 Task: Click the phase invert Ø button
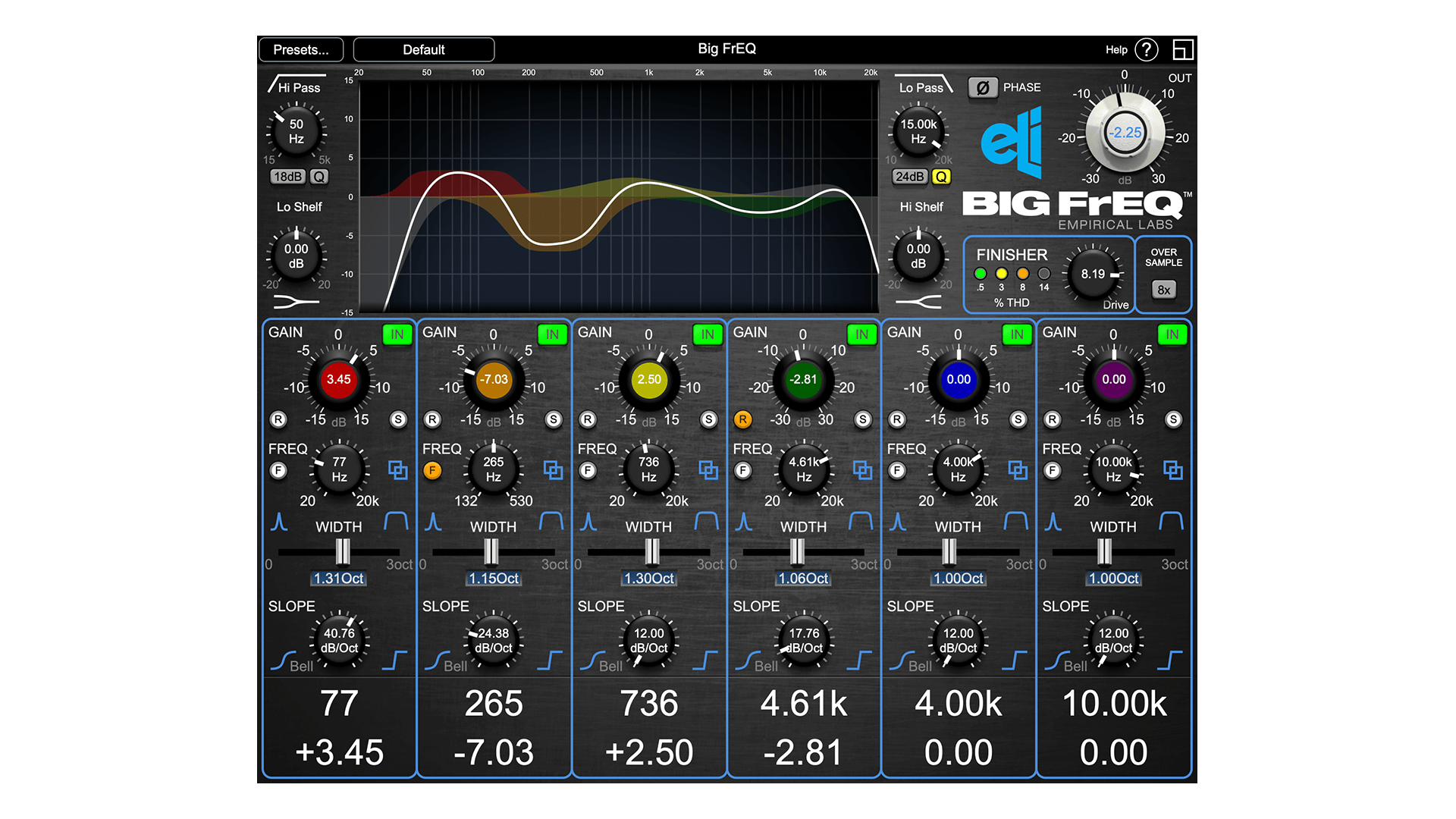click(982, 88)
